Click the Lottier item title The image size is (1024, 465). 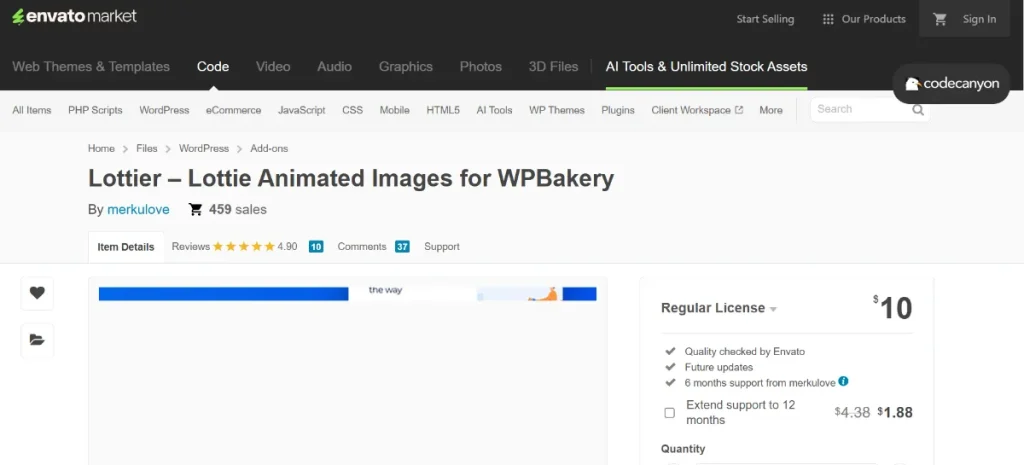[351, 178]
